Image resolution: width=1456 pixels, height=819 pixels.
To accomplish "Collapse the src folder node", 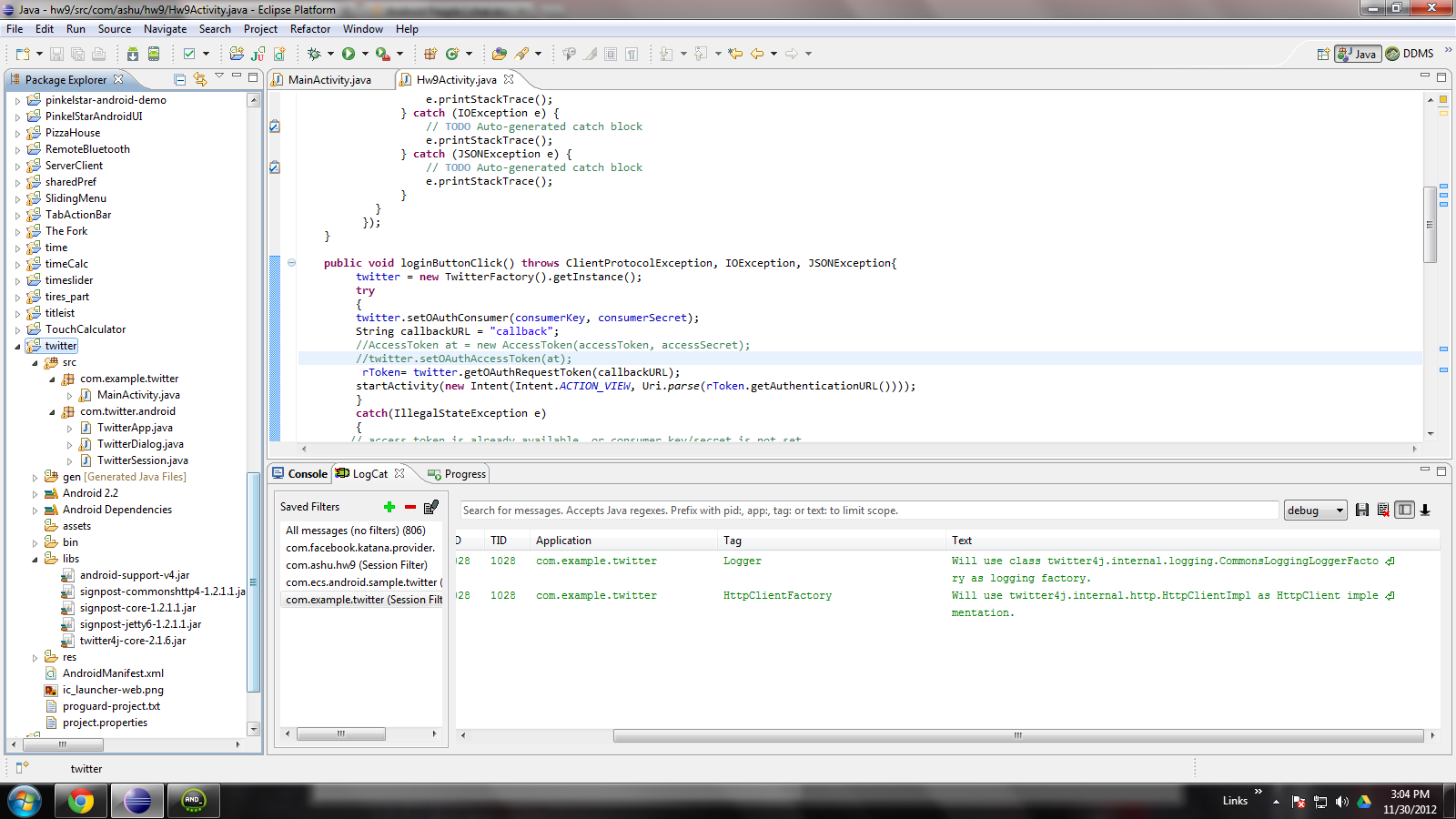I will point(35,362).
